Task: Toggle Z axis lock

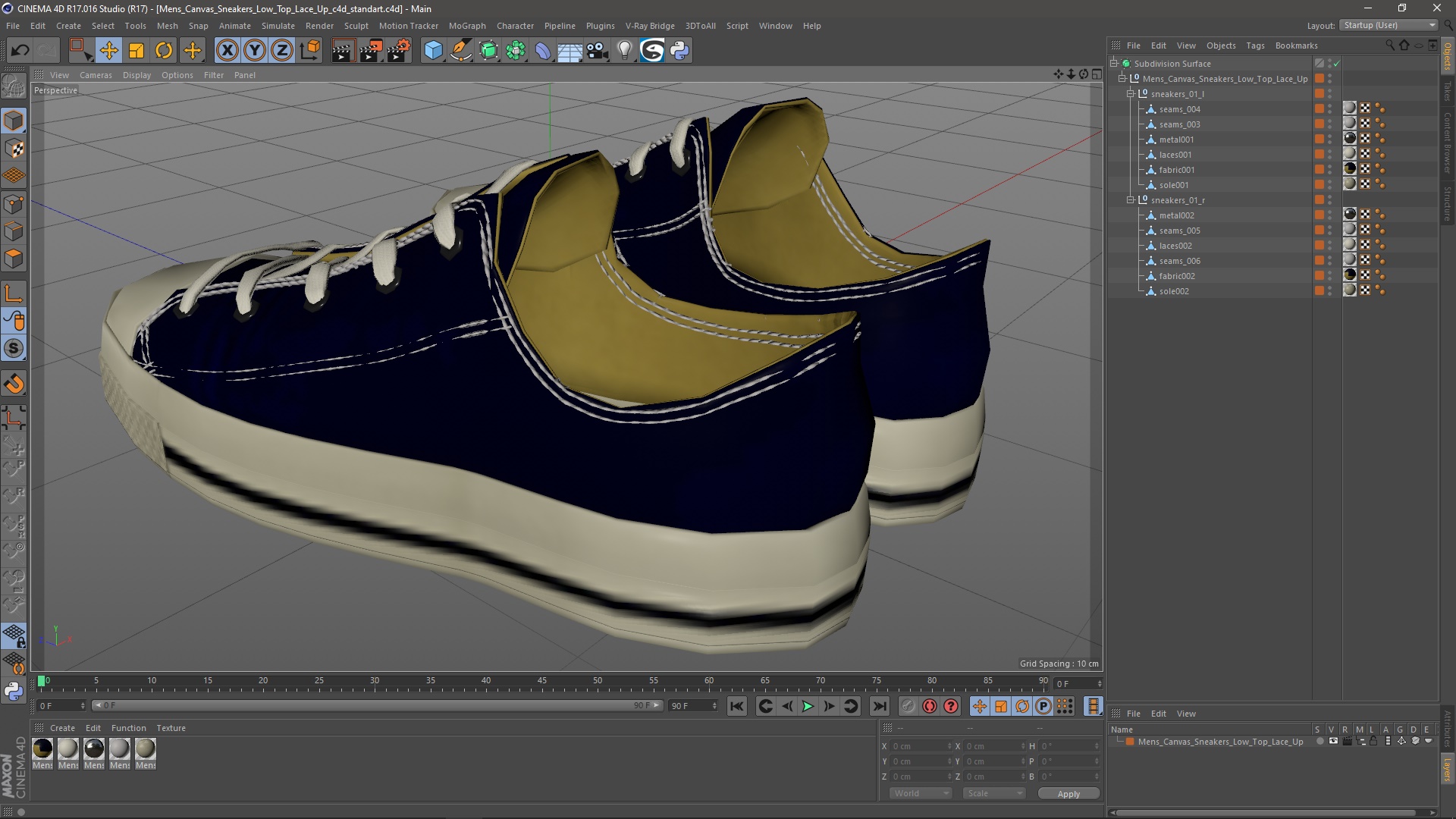Action: pos(282,51)
